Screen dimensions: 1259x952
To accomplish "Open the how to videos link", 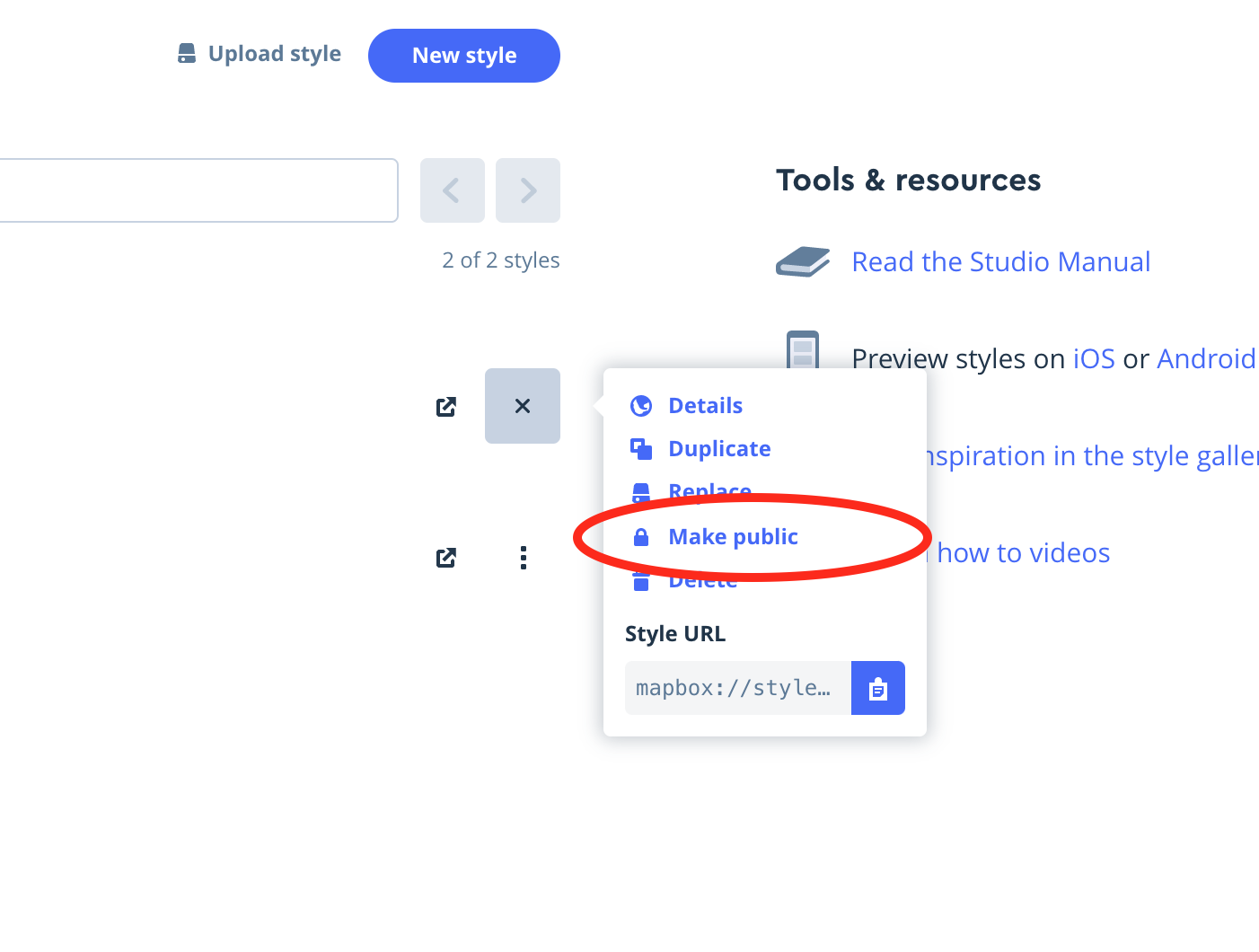I will point(1023,553).
